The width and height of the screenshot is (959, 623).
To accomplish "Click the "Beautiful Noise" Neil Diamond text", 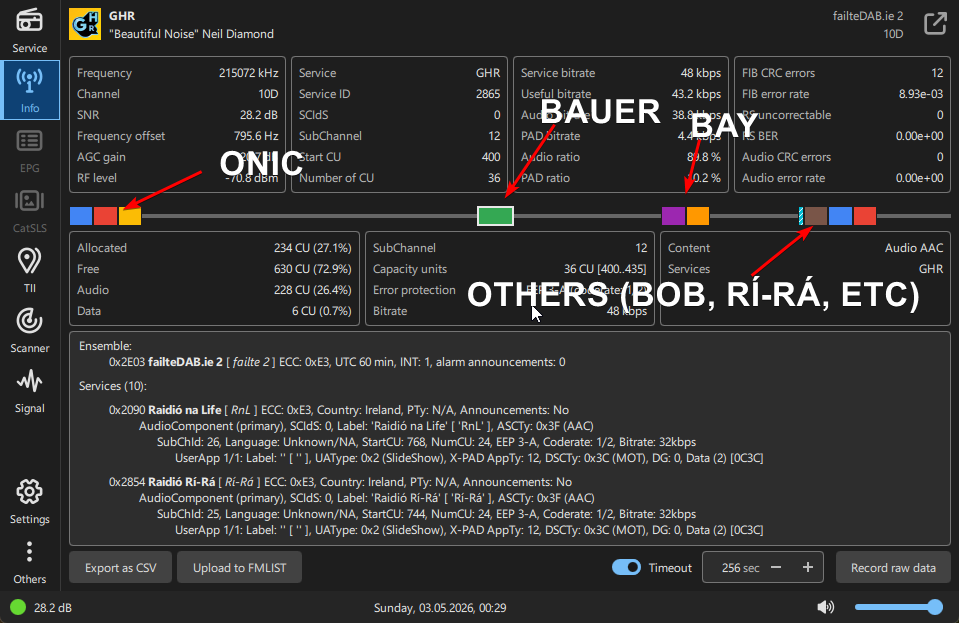I will [x=191, y=34].
